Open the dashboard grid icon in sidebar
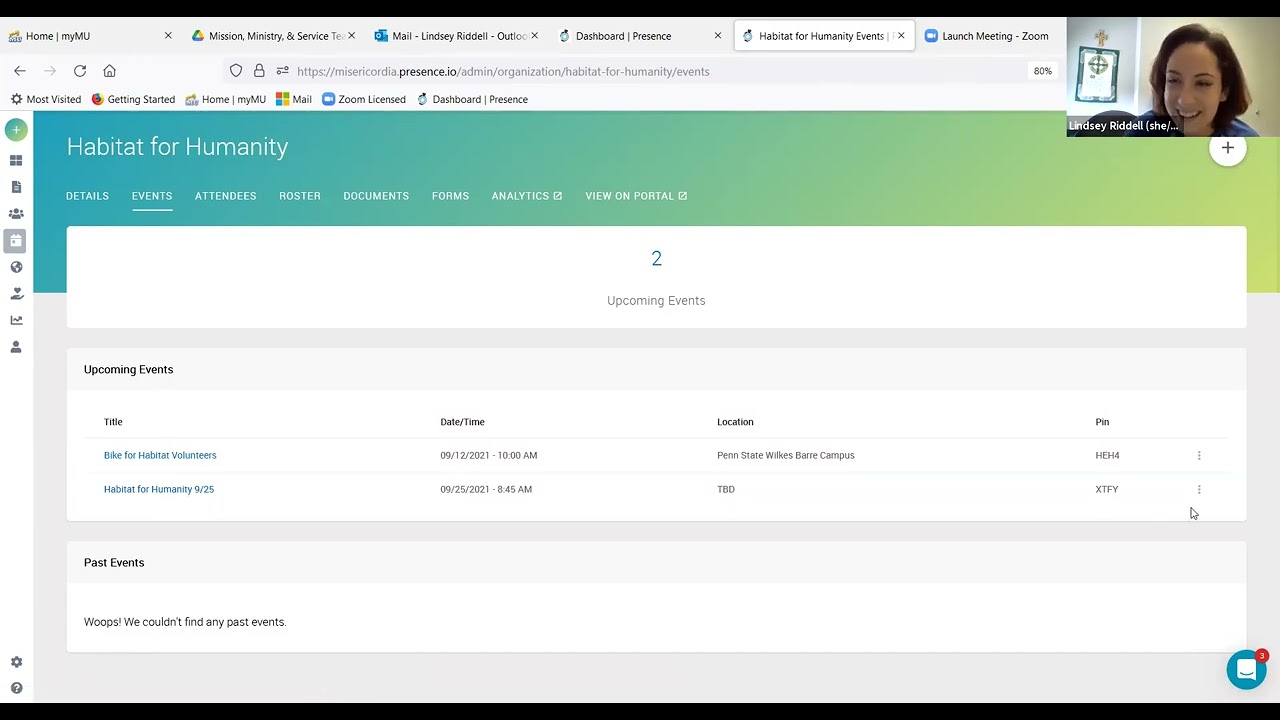This screenshot has width=1280, height=720. click(x=16, y=160)
